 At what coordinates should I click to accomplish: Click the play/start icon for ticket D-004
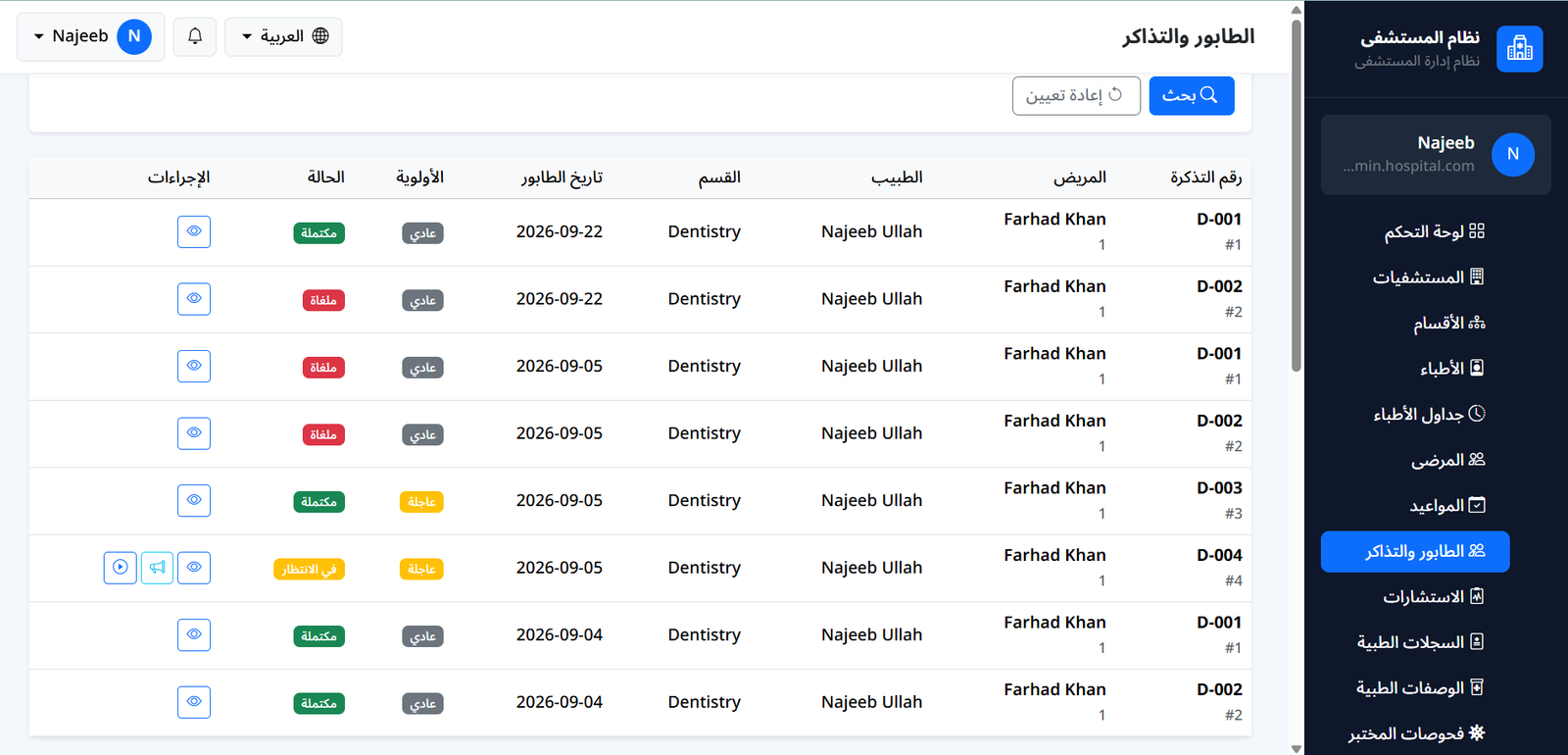(121, 568)
